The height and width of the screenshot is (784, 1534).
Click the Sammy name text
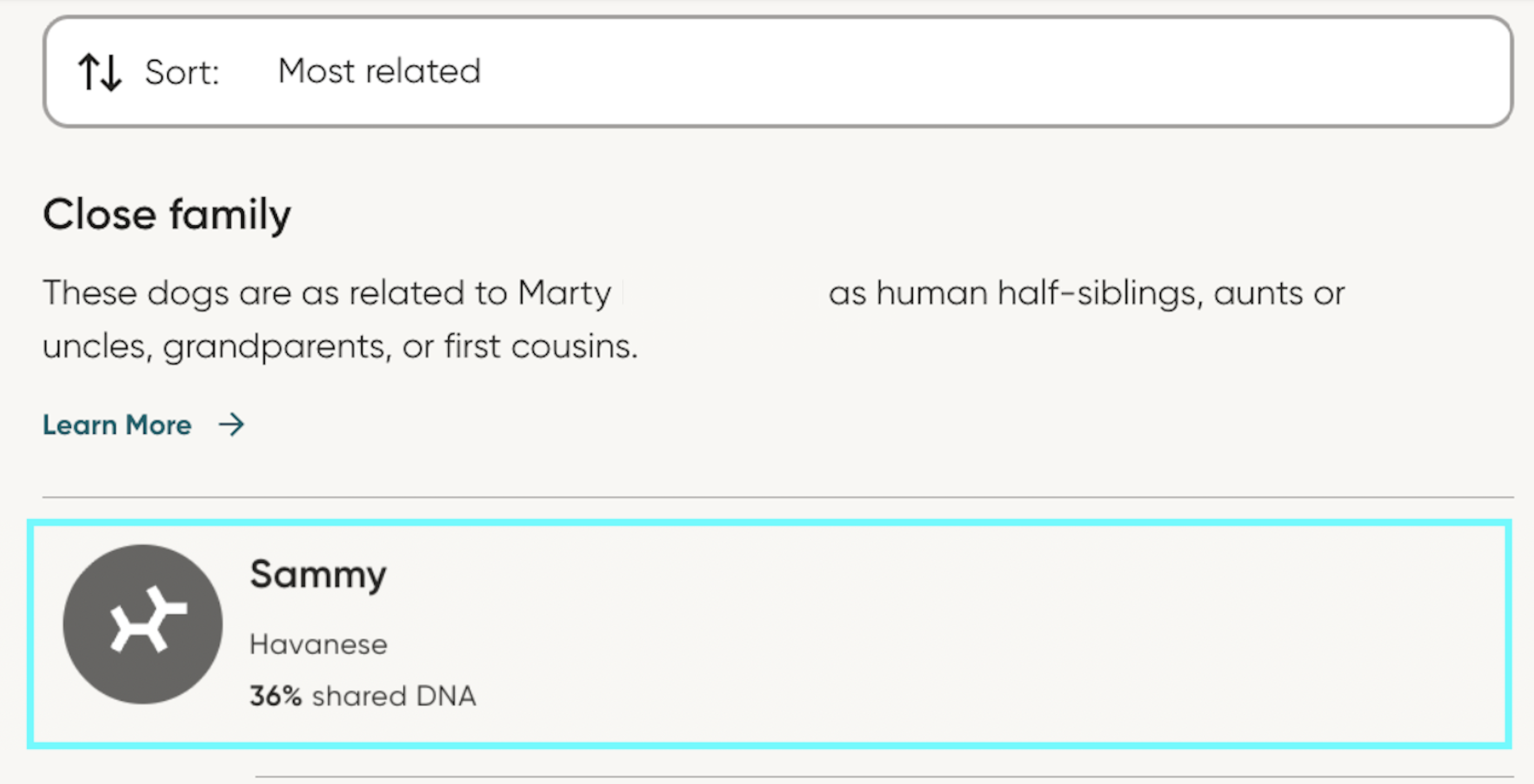click(x=318, y=573)
